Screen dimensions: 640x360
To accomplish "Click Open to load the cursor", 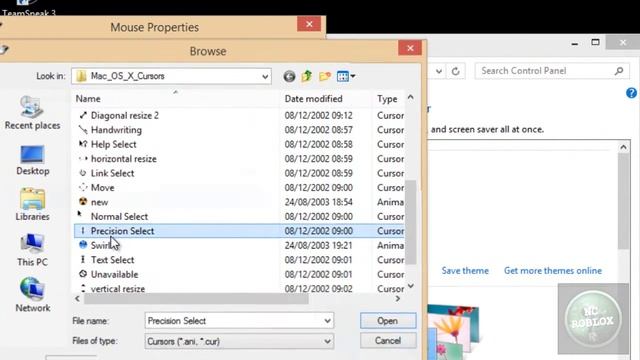I will pos(388,321).
